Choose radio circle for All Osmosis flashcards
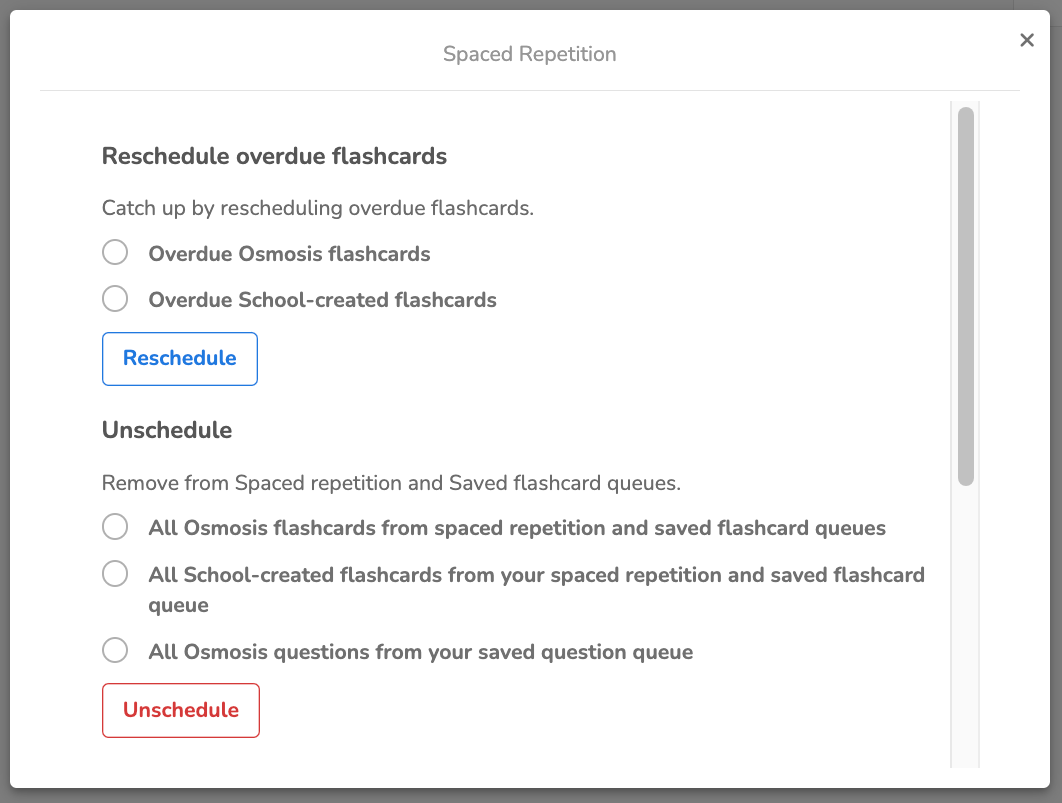The height and width of the screenshot is (803, 1062). [x=115, y=526]
